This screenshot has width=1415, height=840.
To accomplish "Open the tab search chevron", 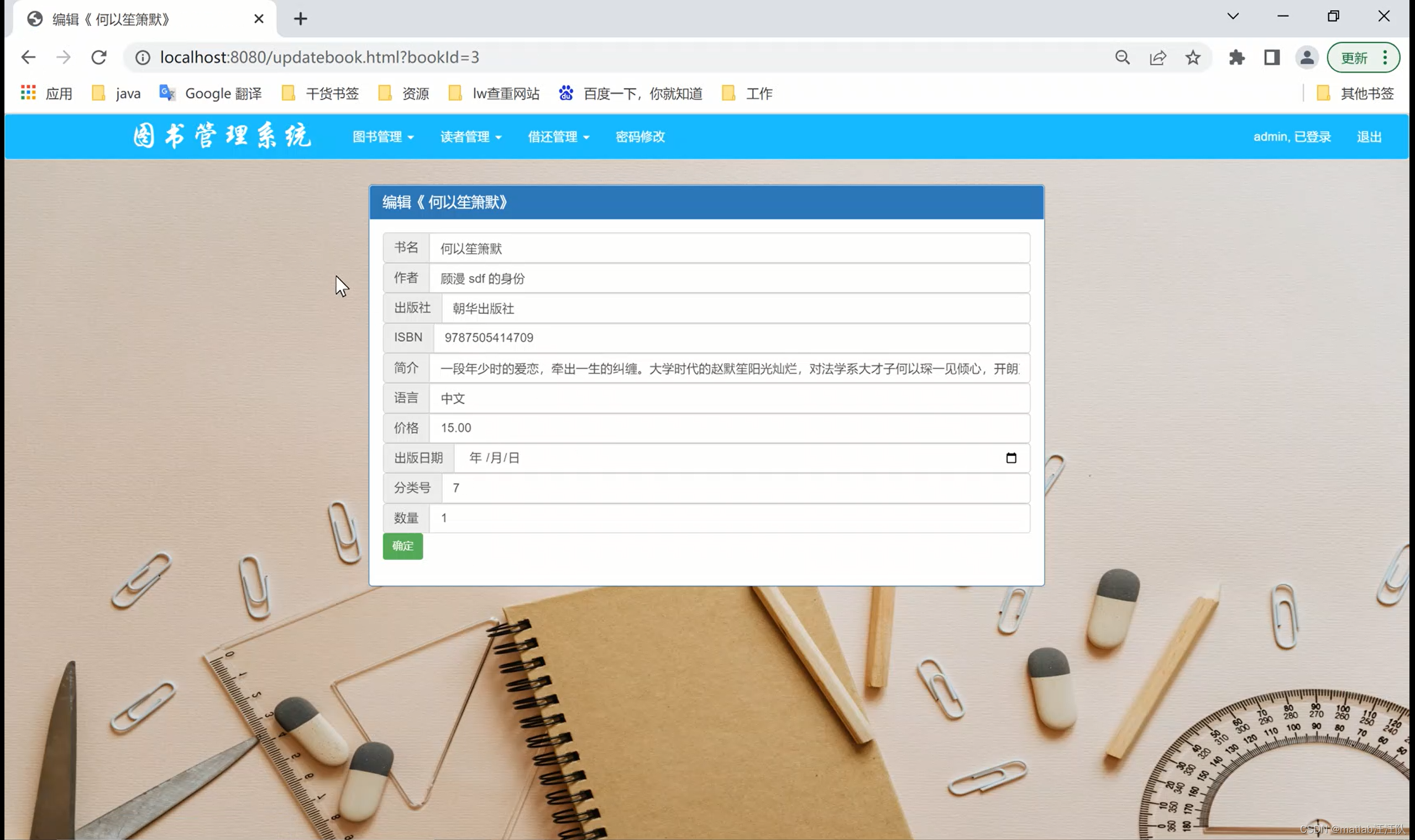I will 1233,17.
